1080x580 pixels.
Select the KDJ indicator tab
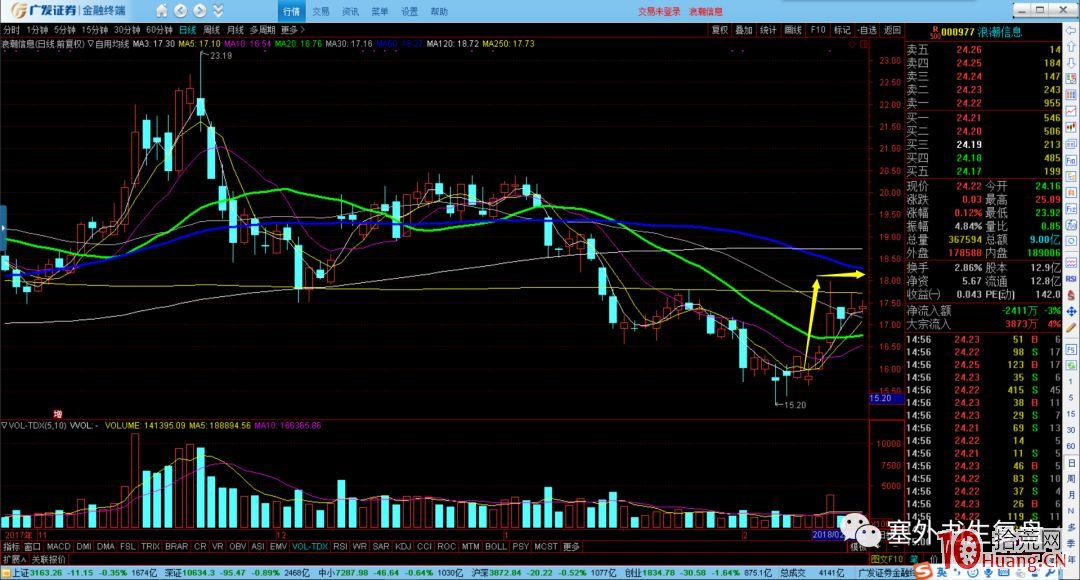403,546
